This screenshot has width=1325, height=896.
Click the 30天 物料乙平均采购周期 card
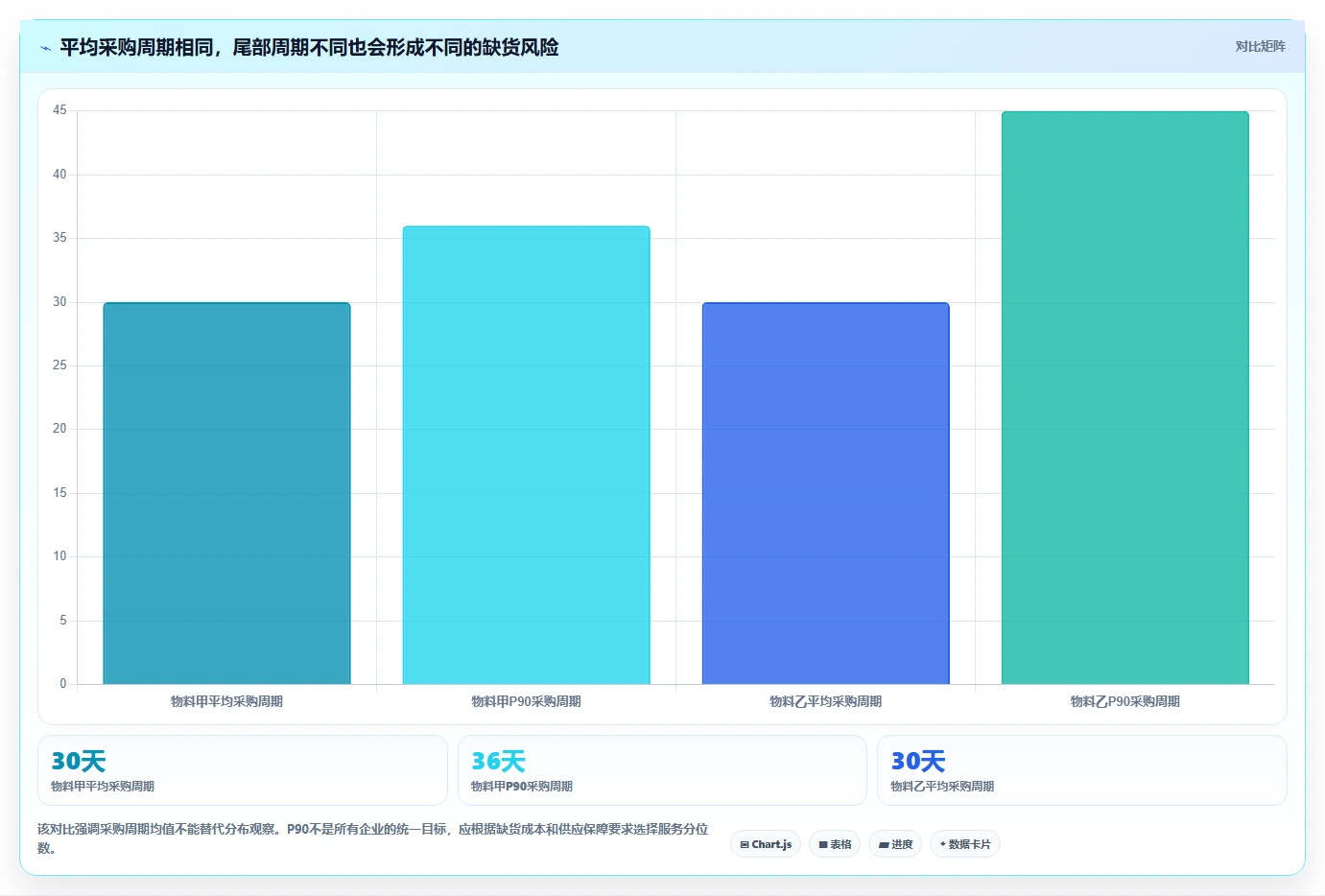1082,770
